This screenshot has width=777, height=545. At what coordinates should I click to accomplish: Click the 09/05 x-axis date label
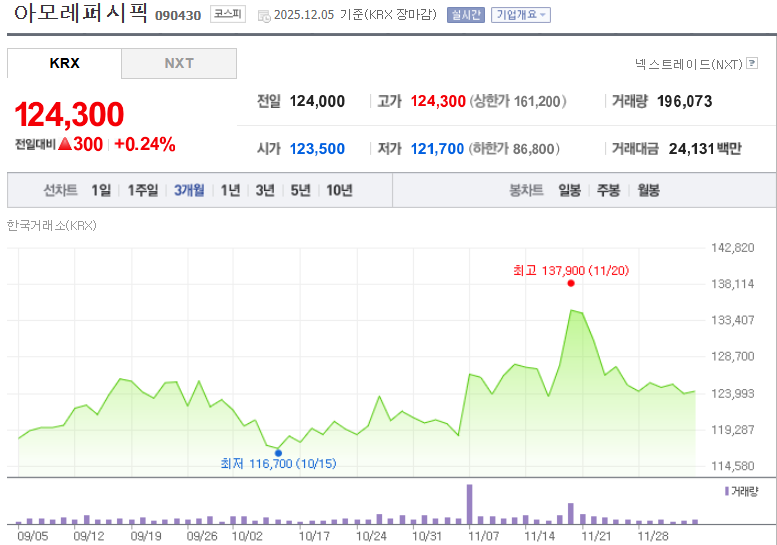coord(33,536)
